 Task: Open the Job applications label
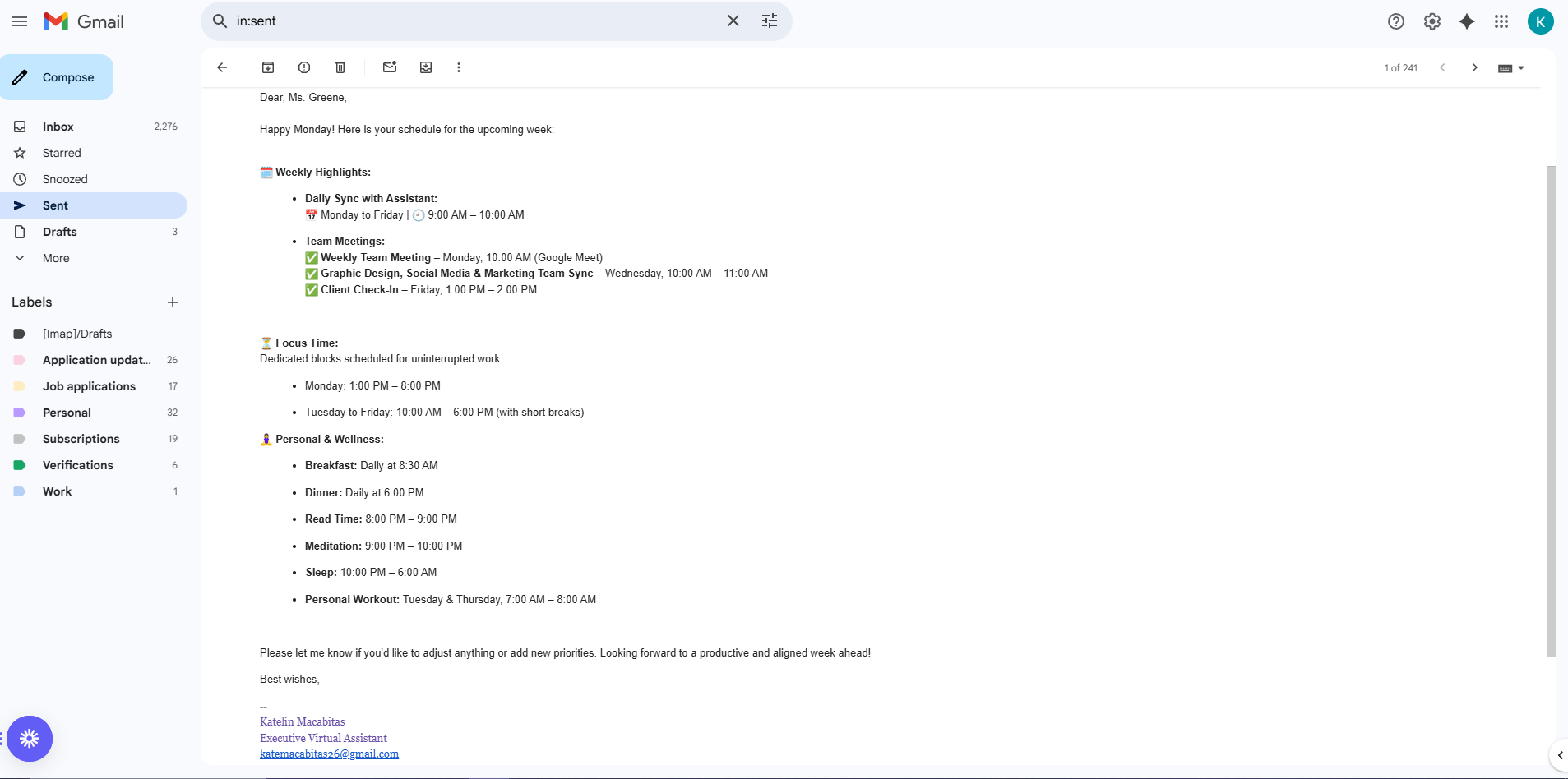94,386
